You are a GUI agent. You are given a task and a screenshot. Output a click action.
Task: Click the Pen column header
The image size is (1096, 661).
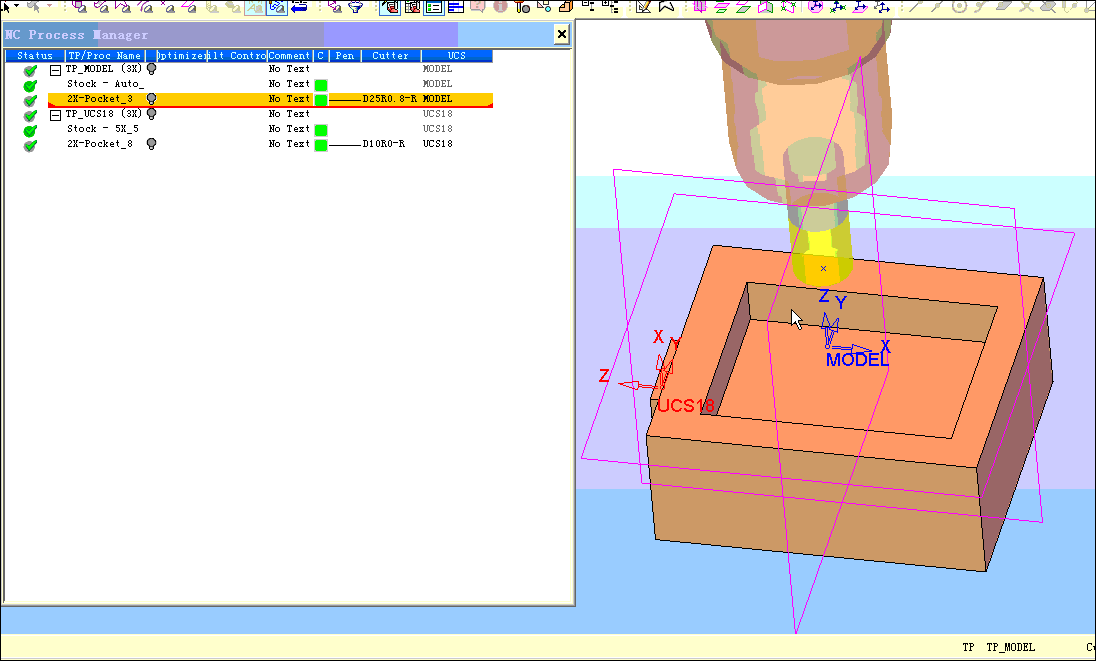tap(345, 56)
